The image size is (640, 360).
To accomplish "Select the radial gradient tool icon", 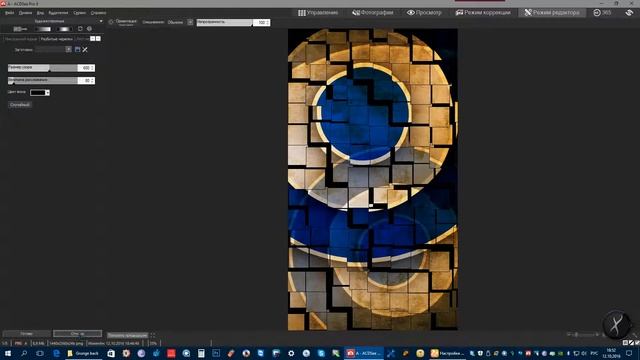I will (64, 29).
